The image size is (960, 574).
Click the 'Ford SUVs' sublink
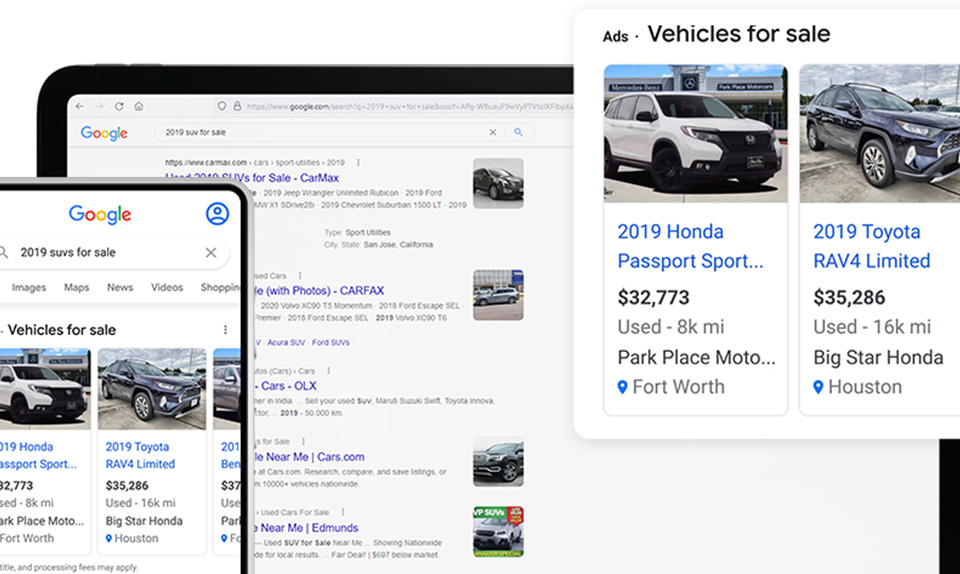[x=331, y=343]
